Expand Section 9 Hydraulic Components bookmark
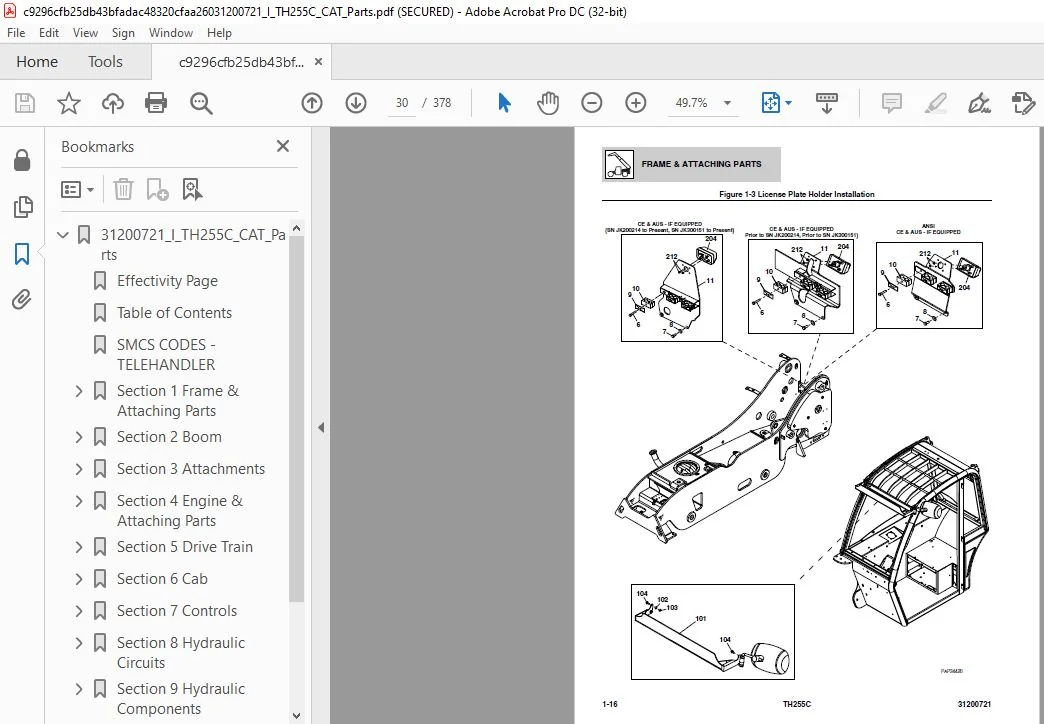 coord(79,689)
